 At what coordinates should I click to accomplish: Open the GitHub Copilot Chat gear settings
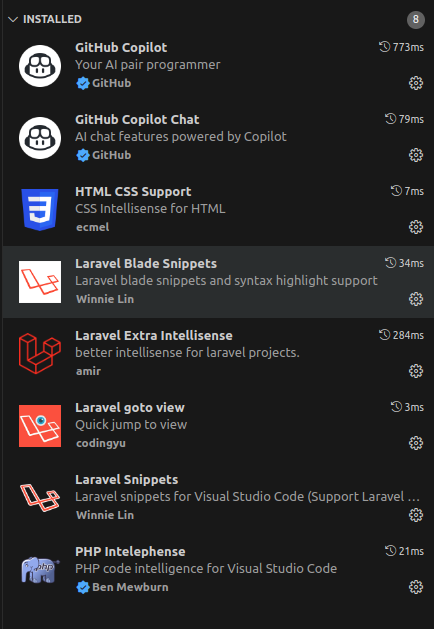pyautogui.click(x=416, y=155)
